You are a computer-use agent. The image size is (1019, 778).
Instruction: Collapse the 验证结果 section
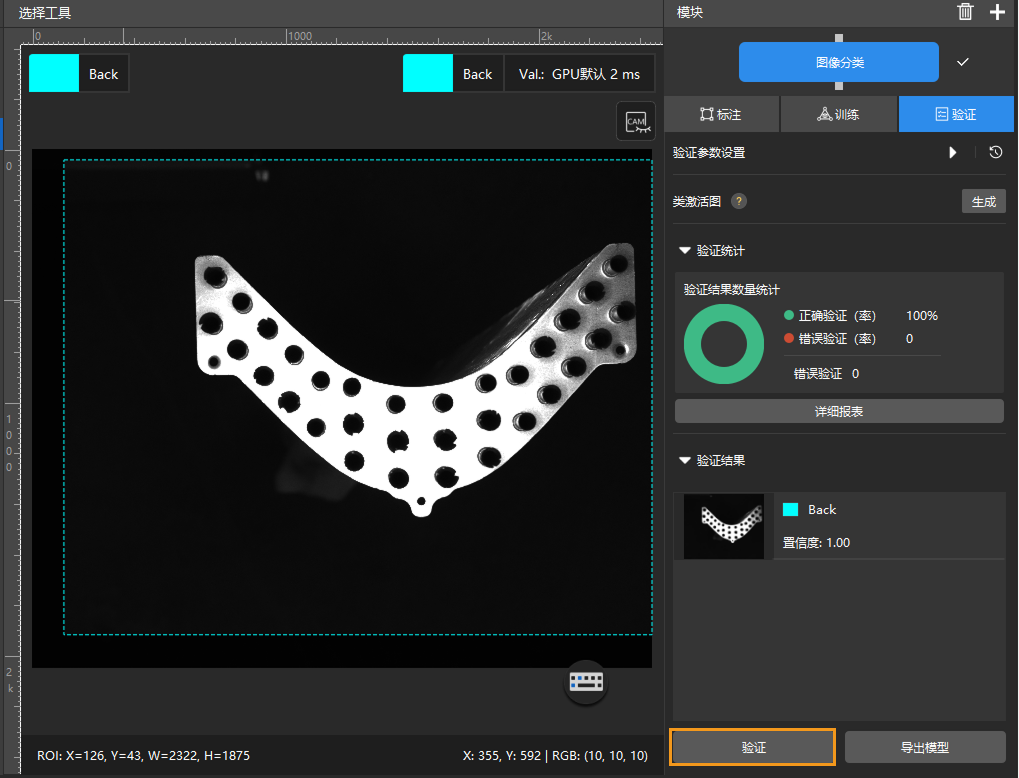pyautogui.click(x=684, y=460)
